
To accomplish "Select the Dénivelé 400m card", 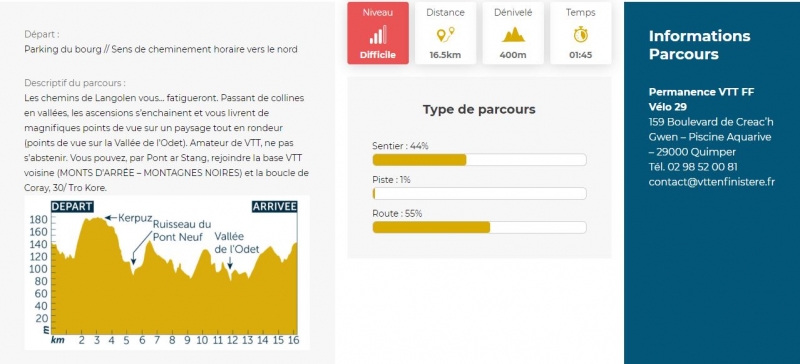I will 513,33.
